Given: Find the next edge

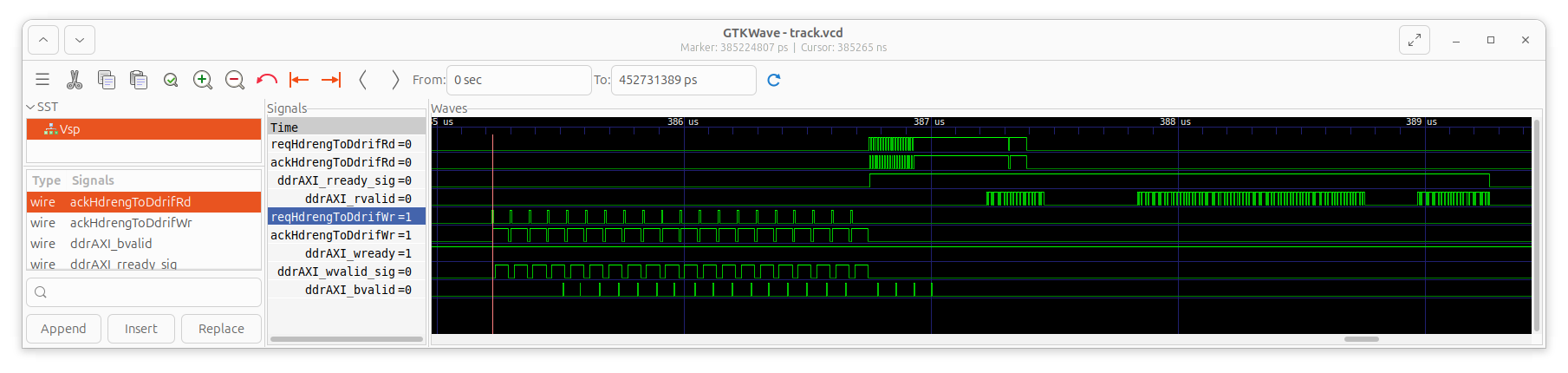Looking at the screenshot, I should [395, 80].
